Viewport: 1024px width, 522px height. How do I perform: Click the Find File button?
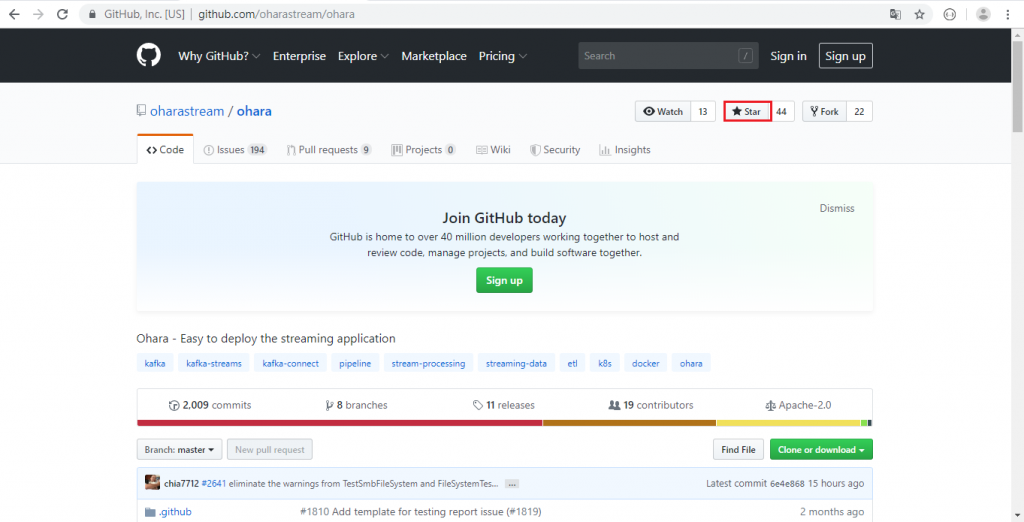(x=738, y=449)
